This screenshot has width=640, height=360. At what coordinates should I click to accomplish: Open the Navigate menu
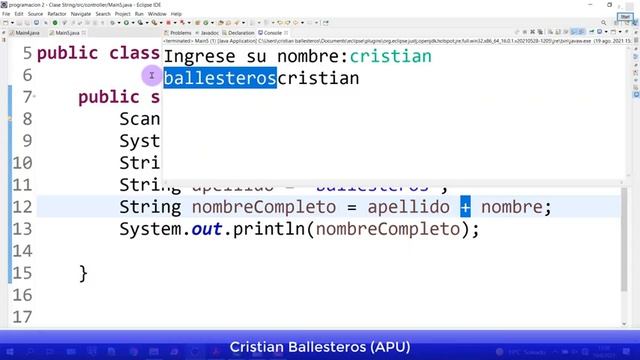pyautogui.click(x=81, y=14)
